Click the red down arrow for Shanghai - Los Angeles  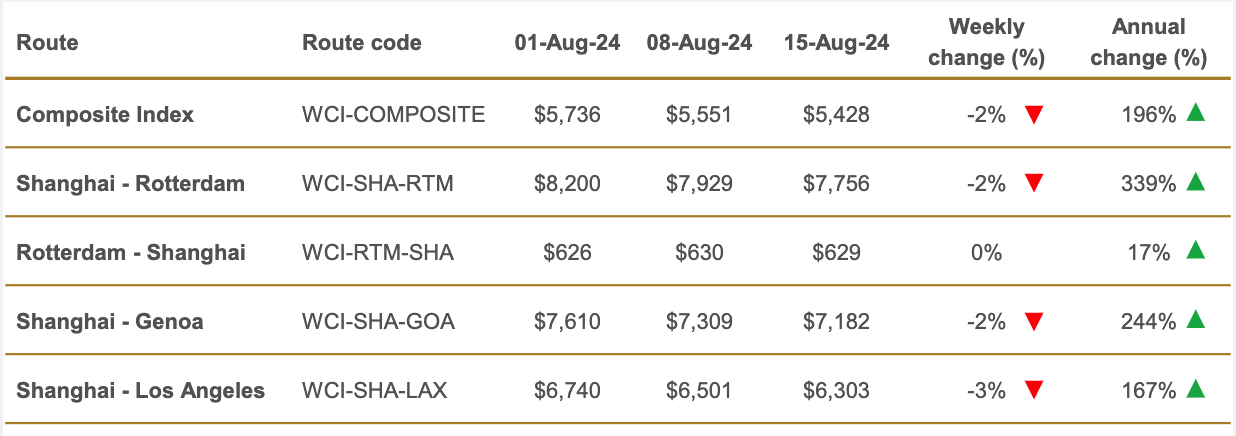1034,390
